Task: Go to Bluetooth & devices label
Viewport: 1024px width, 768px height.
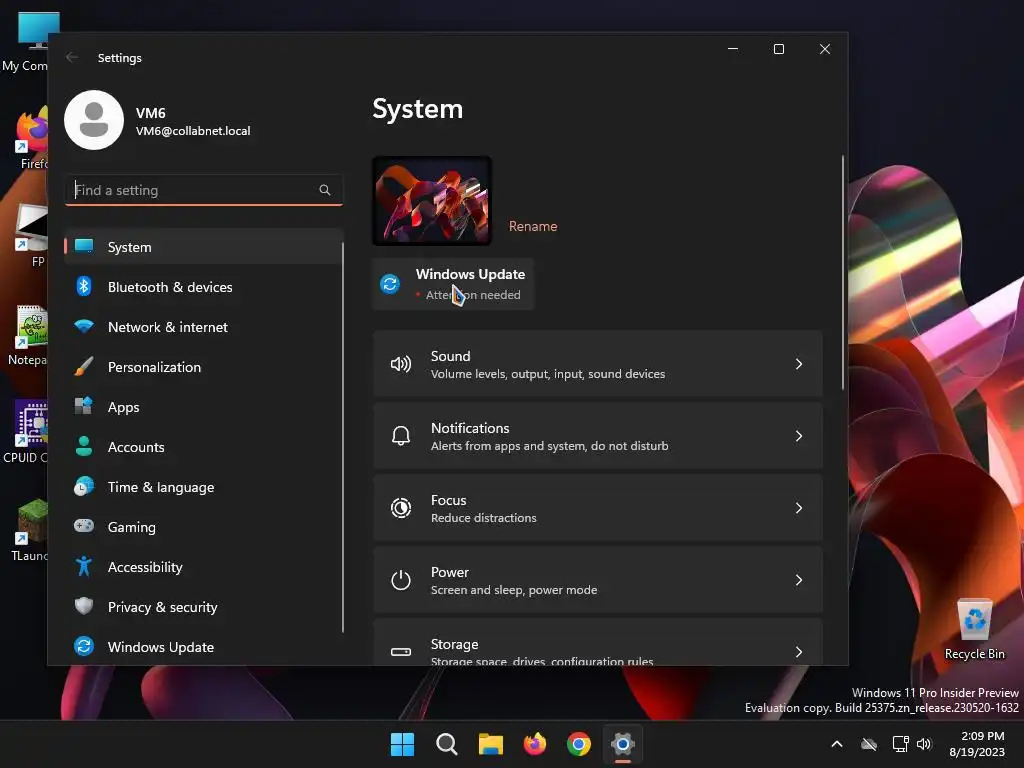Action: tap(170, 287)
